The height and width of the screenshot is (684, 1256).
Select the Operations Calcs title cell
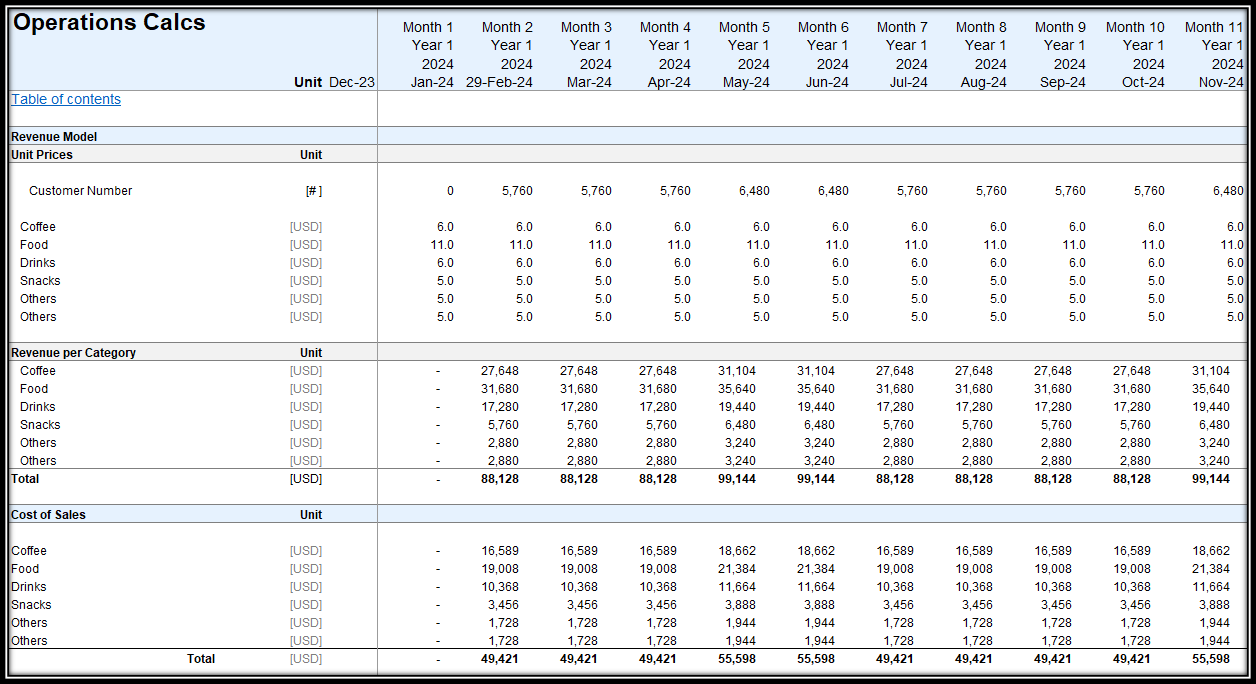[x=109, y=23]
